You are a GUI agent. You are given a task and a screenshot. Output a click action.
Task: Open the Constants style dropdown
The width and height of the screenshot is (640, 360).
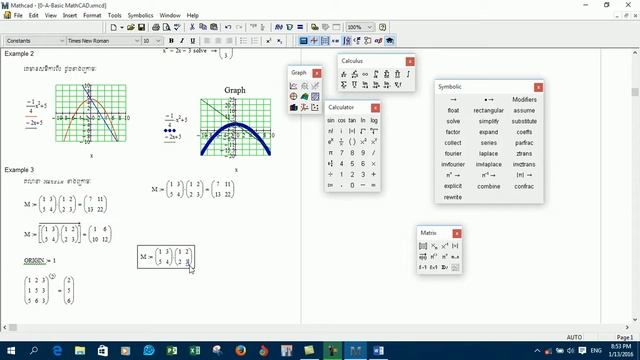[x=62, y=41]
